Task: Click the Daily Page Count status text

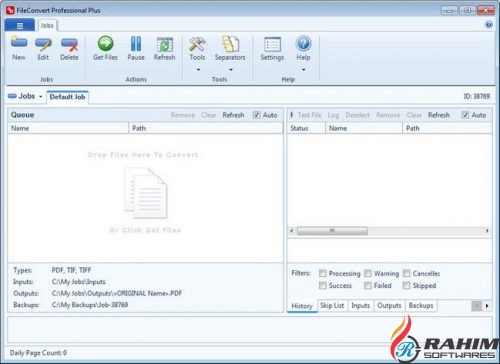Action: point(38,353)
